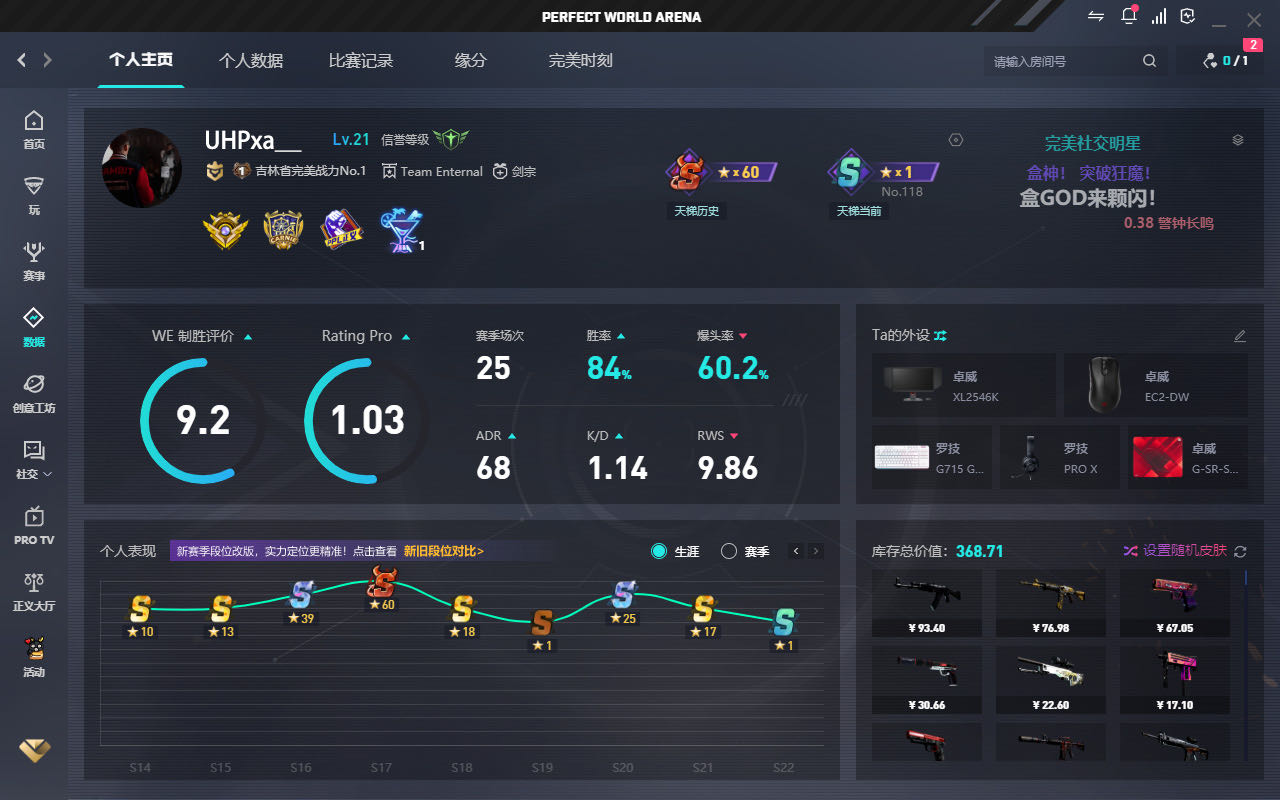1280x800 pixels.
Task: Select the 生涯 radio button
Action: pyautogui.click(x=659, y=551)
